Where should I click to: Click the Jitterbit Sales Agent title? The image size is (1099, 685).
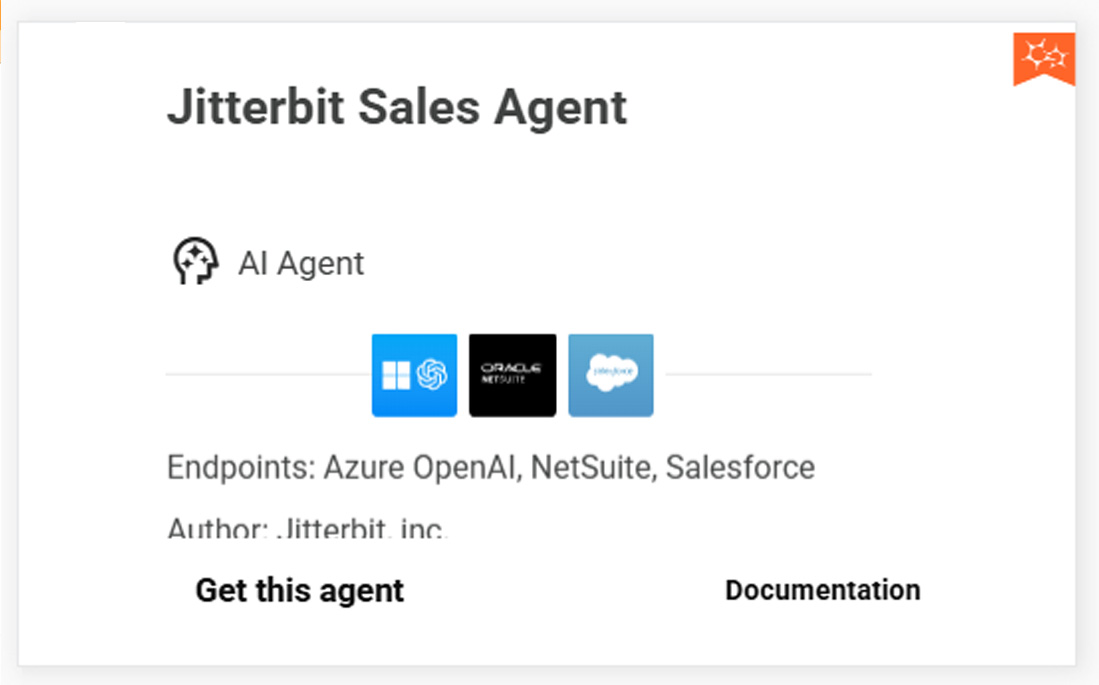[x=396, y=107]
